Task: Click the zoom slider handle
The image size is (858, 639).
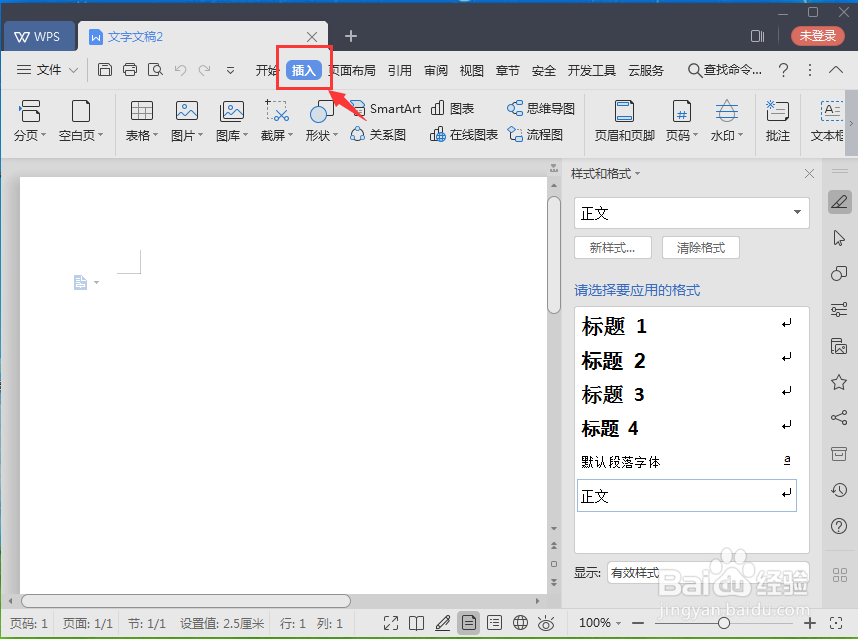Action: click(724, 623)
